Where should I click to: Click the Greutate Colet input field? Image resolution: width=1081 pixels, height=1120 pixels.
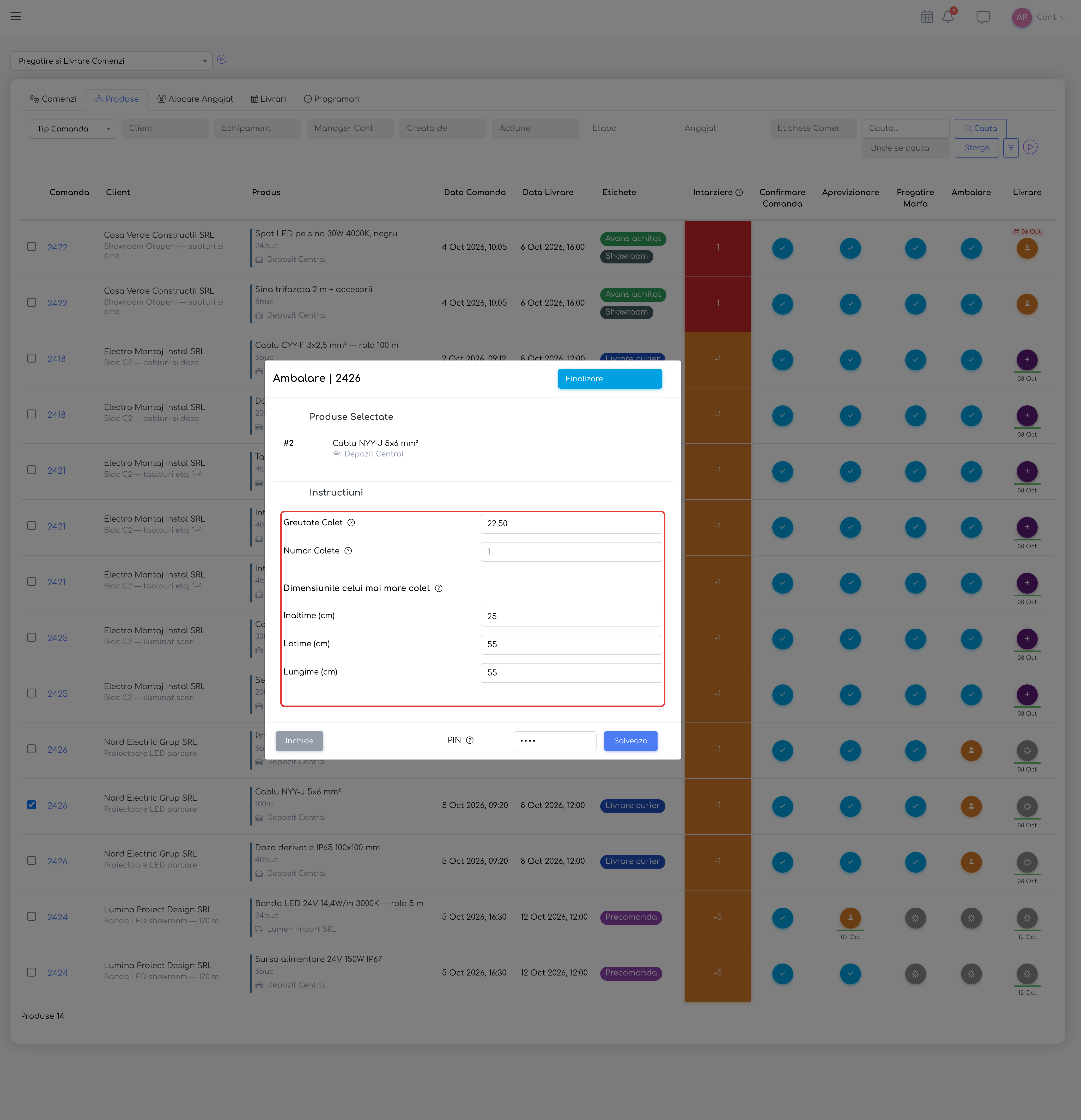(x=571, y=524)
